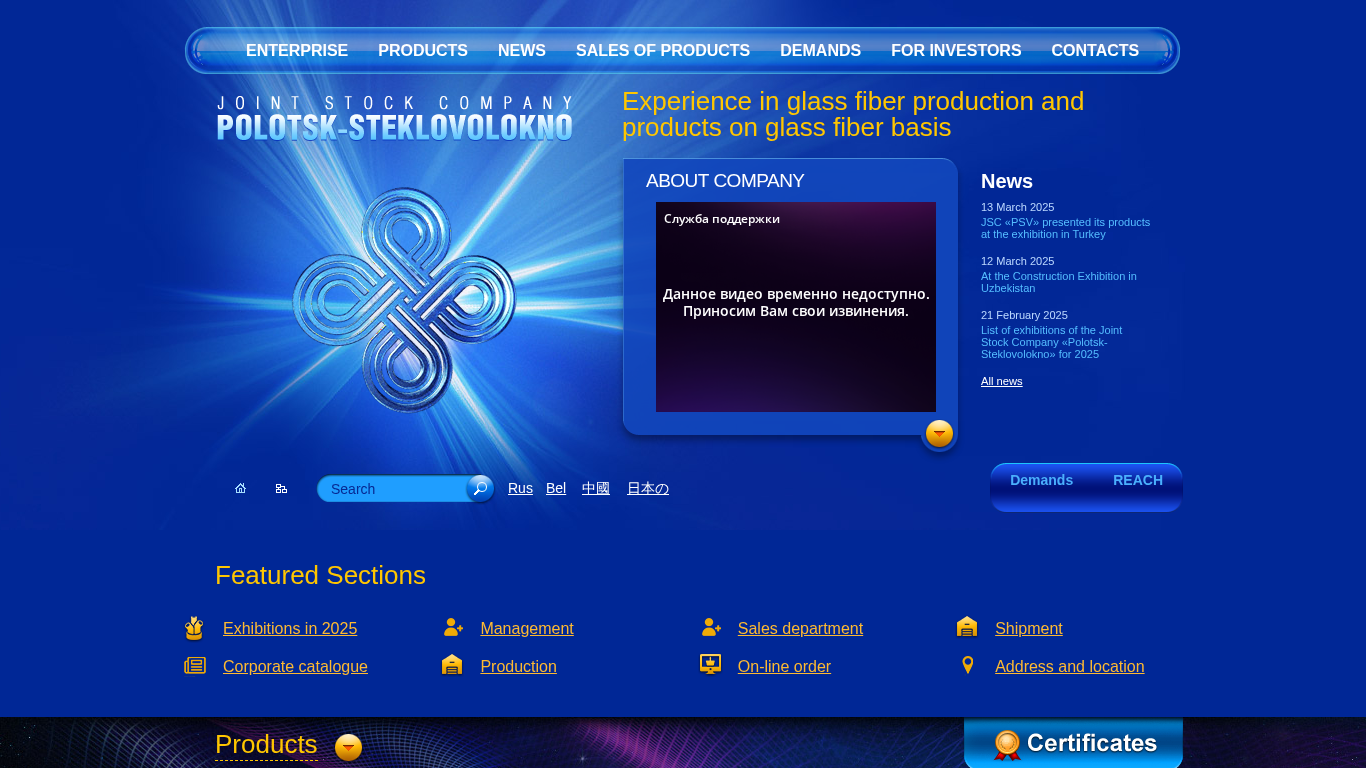Open Address and location link
The image size is (1366, 768).
(1069, 666)
